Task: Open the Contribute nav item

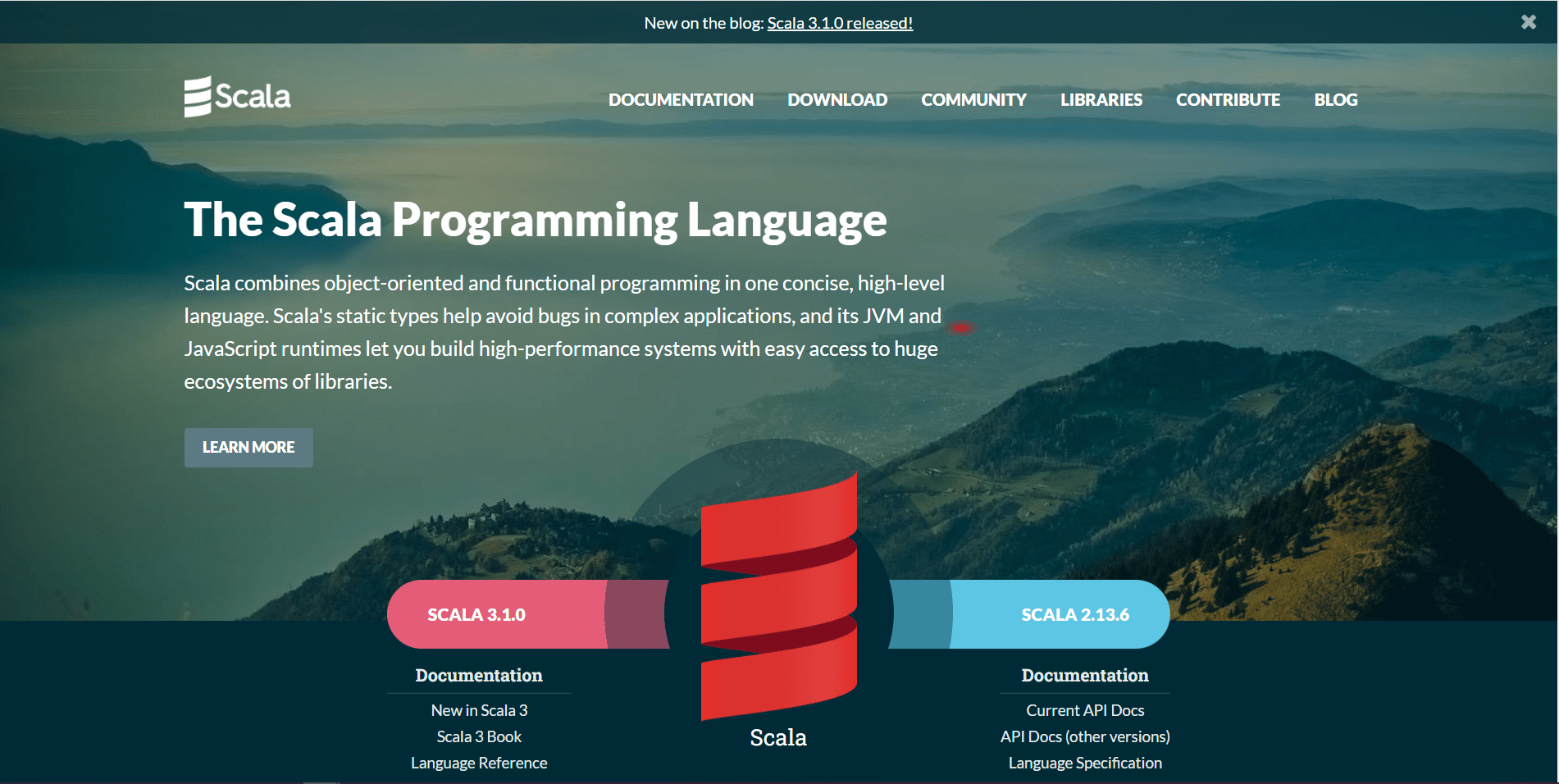Action: pyautogui.click(x=1228, y=100)
